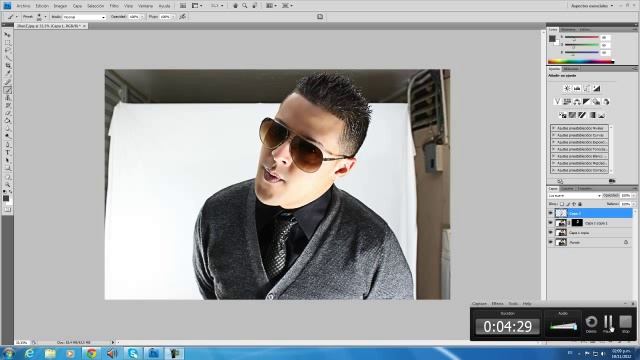Viewport: 640px width, 360px height.
Task: Select the Type tool
Action: 7,153
